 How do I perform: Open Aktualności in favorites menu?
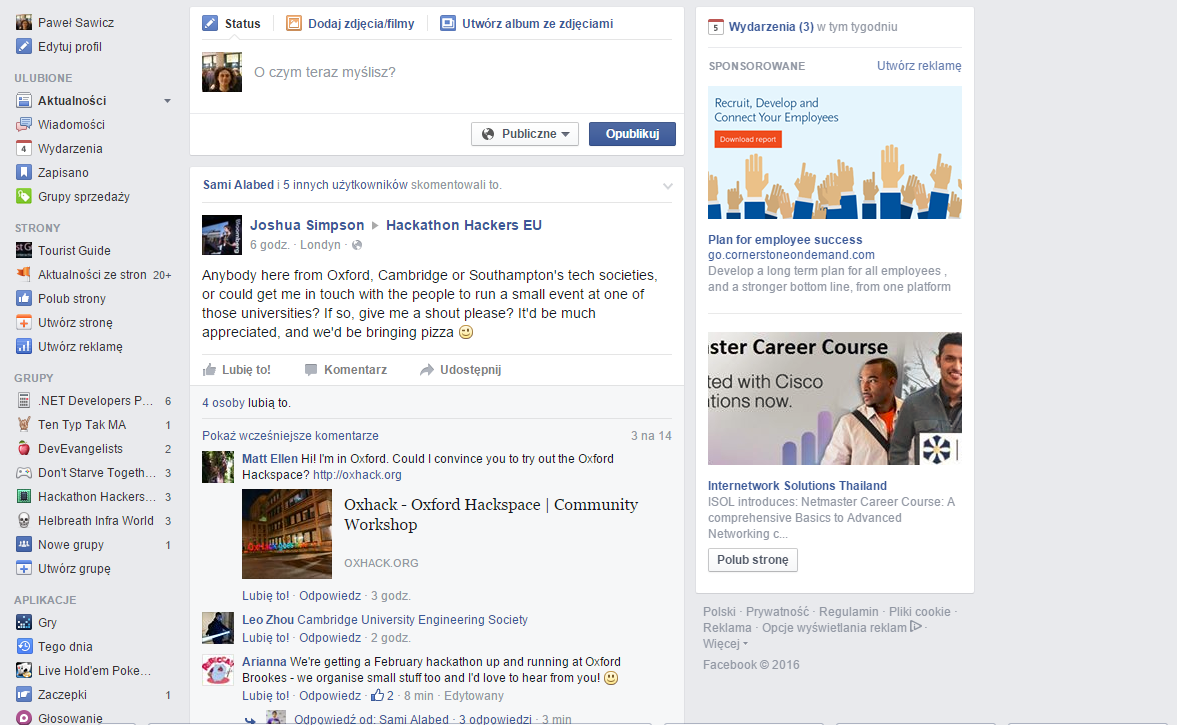[72, 101]
